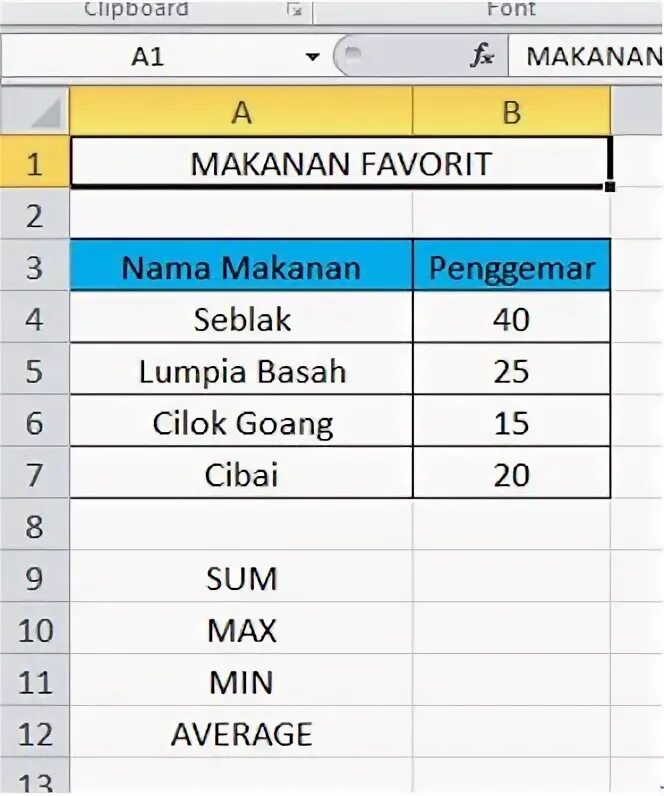Click the insert function fx icon

coord(482,55)
